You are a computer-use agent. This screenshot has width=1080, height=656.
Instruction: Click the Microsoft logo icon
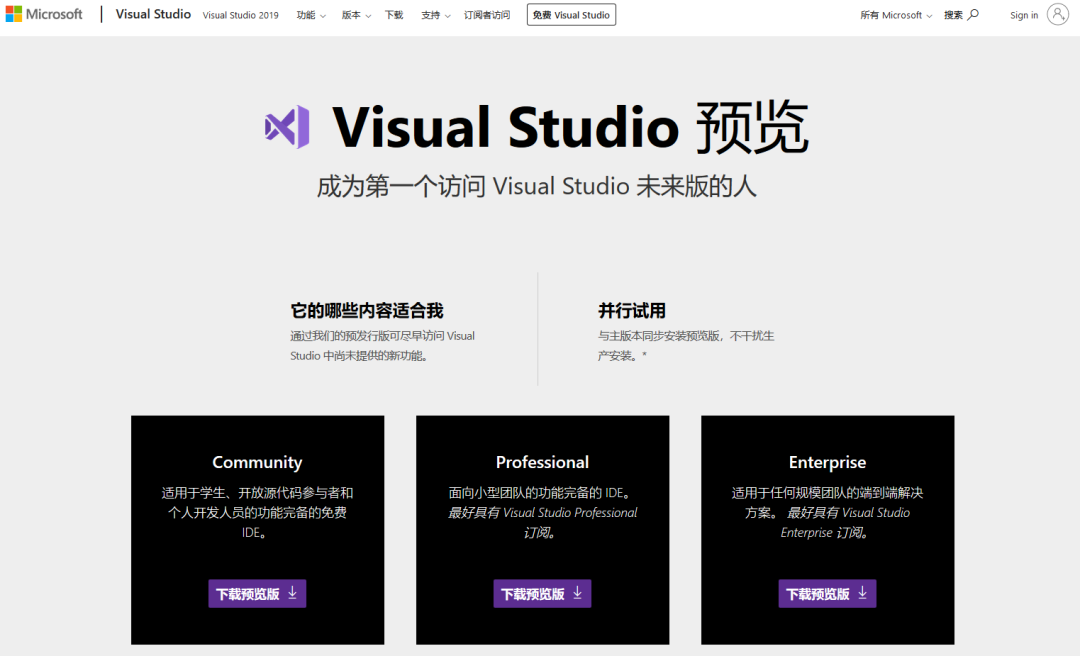[x=16, y=13]
